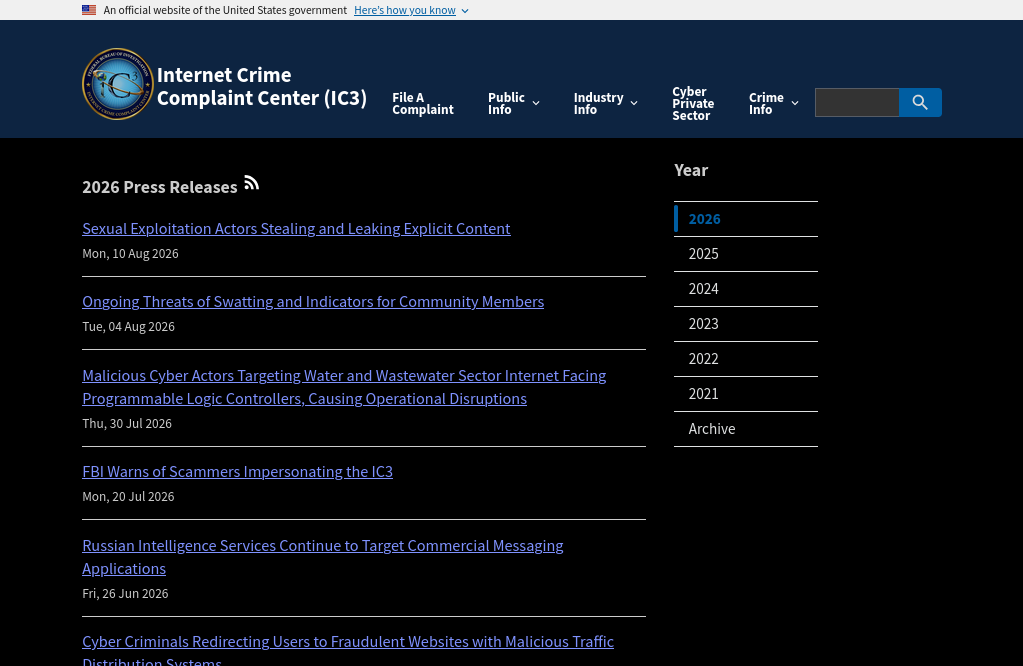Open the Archive year list

click(746, 429)
